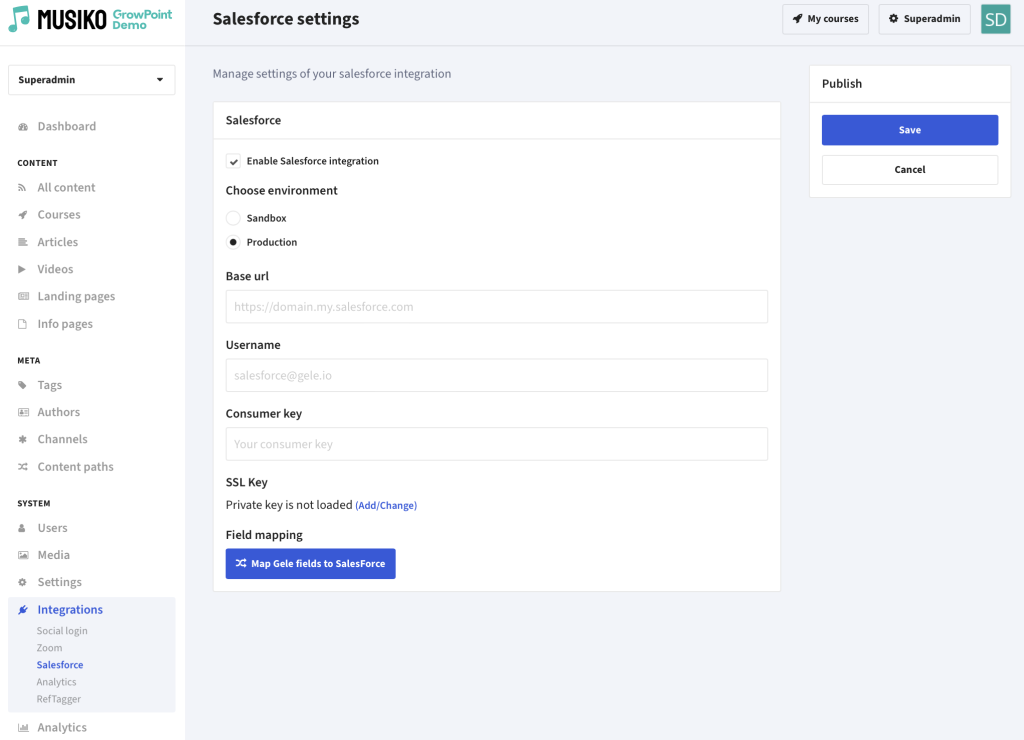Screen dimensions: 1024x740
Task: Focus the Username input field
Action: pos(497,376)
